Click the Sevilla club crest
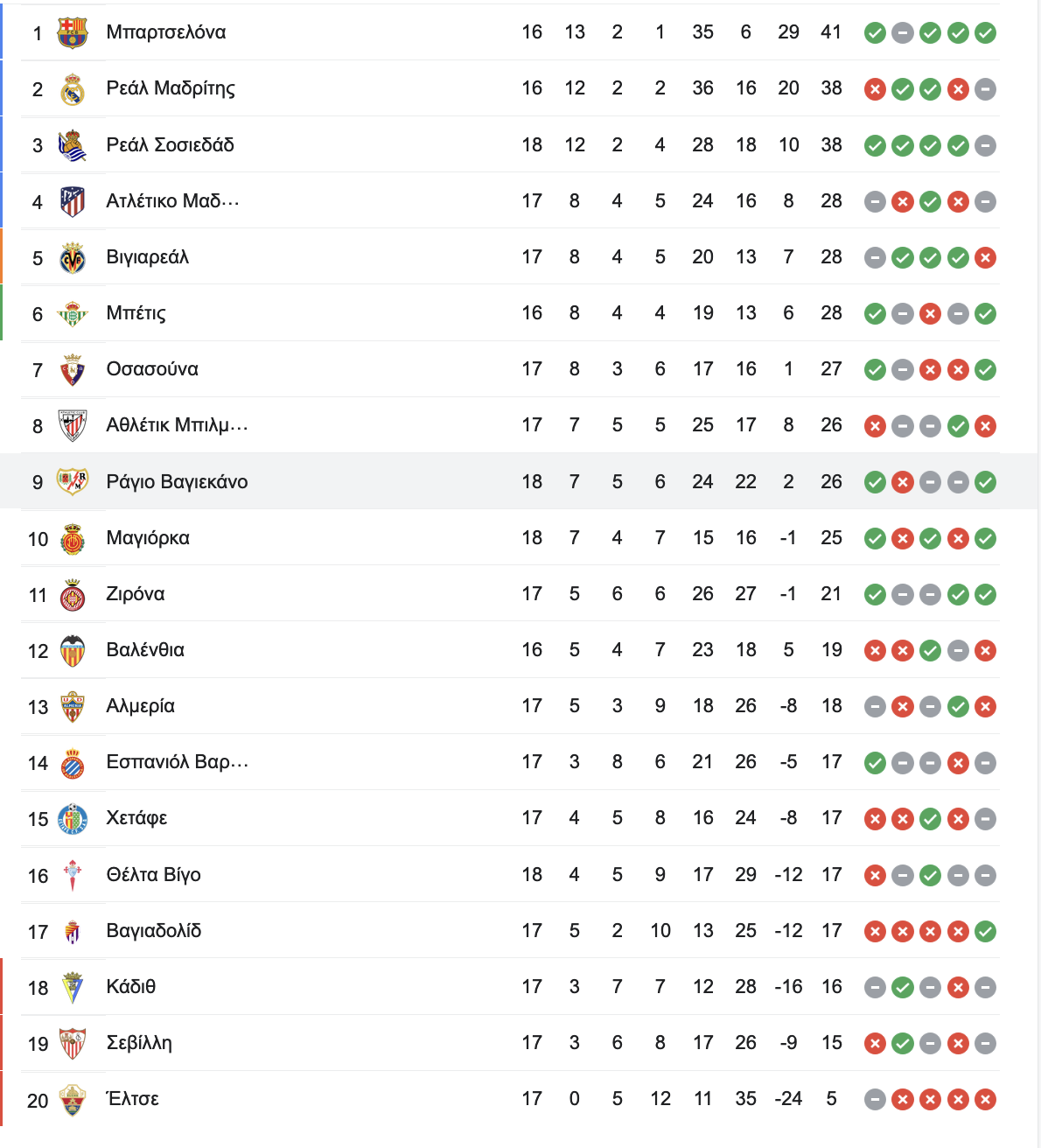Screen dimensions: 1041x1148 click(x=73, y=1043)
